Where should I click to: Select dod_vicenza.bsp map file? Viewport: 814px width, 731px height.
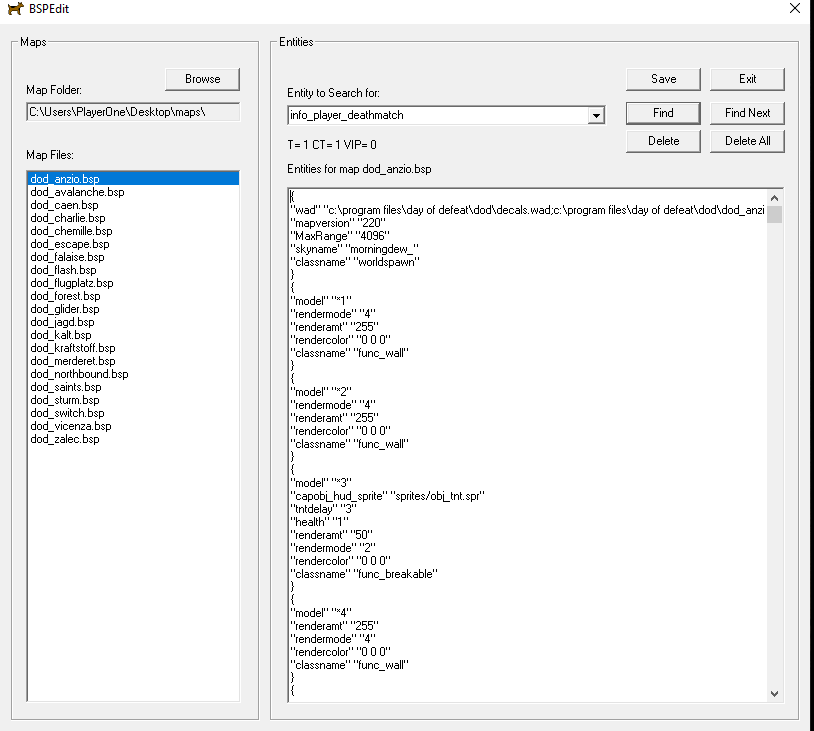[133, 426]
